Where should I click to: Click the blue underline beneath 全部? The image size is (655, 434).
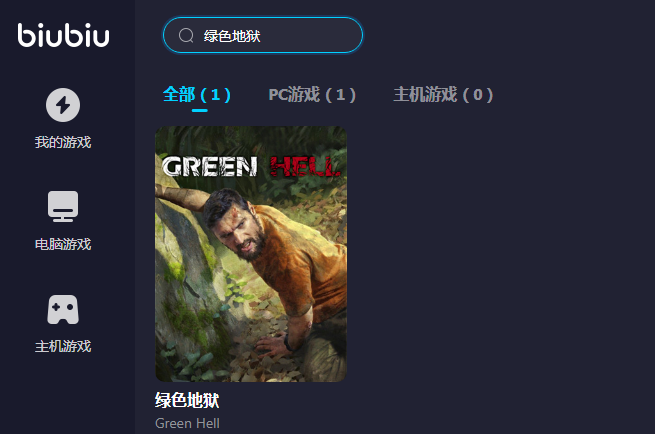point(200,110)
